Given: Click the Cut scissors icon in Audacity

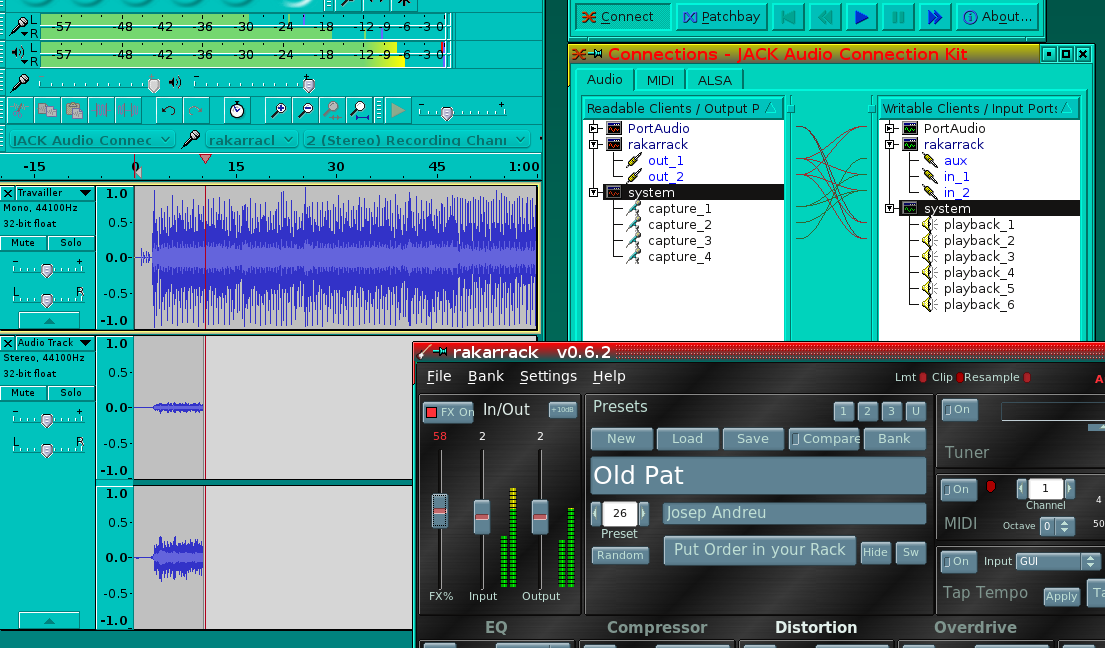Looking at the screenshot, I should tap(19, 111).
